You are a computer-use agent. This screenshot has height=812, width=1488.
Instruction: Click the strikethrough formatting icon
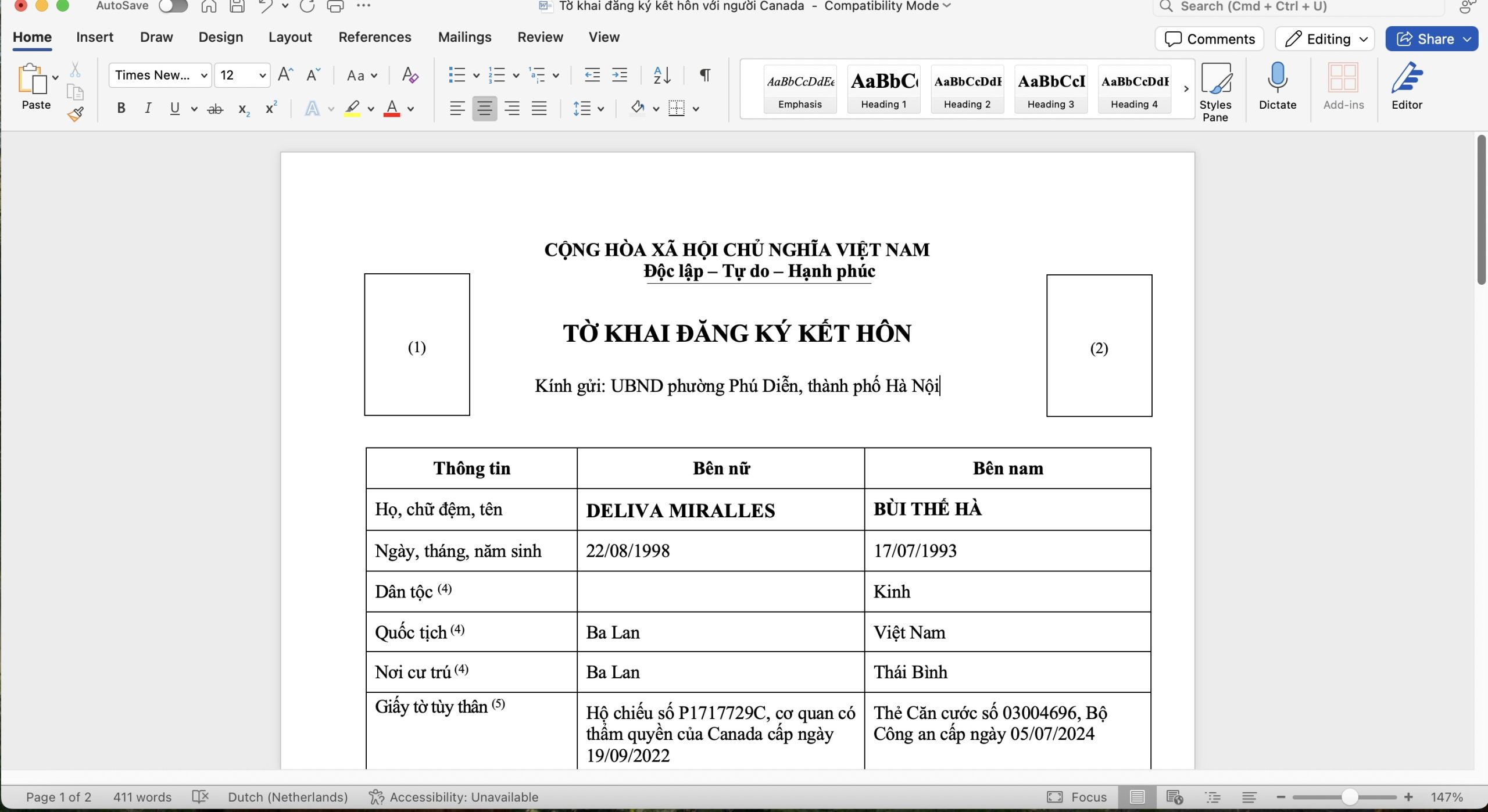point(215,109)
